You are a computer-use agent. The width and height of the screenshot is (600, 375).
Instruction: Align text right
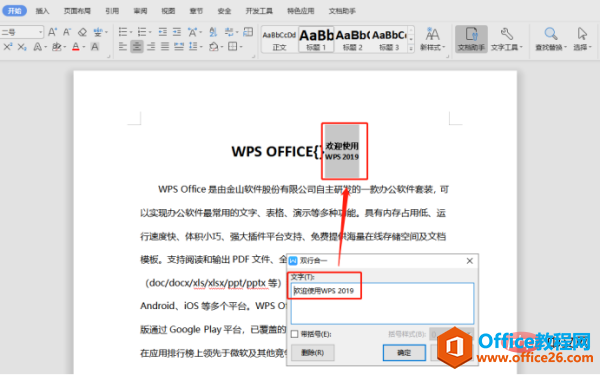click(151, 47)
